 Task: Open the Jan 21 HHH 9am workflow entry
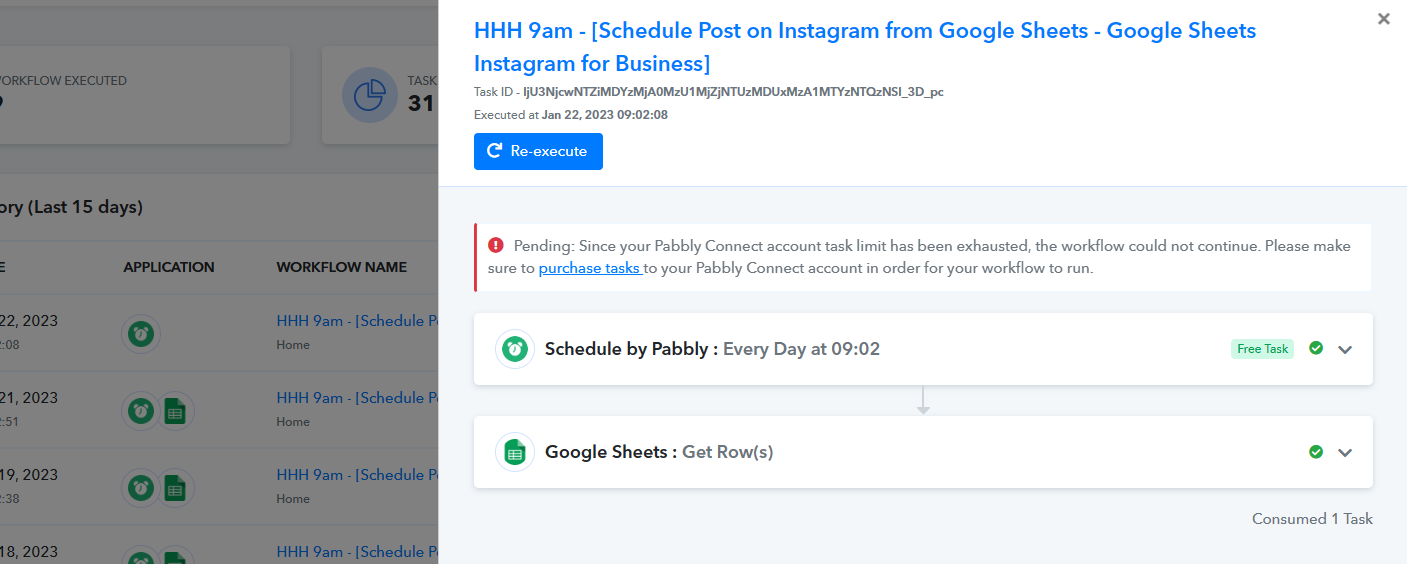pos(357,398)
